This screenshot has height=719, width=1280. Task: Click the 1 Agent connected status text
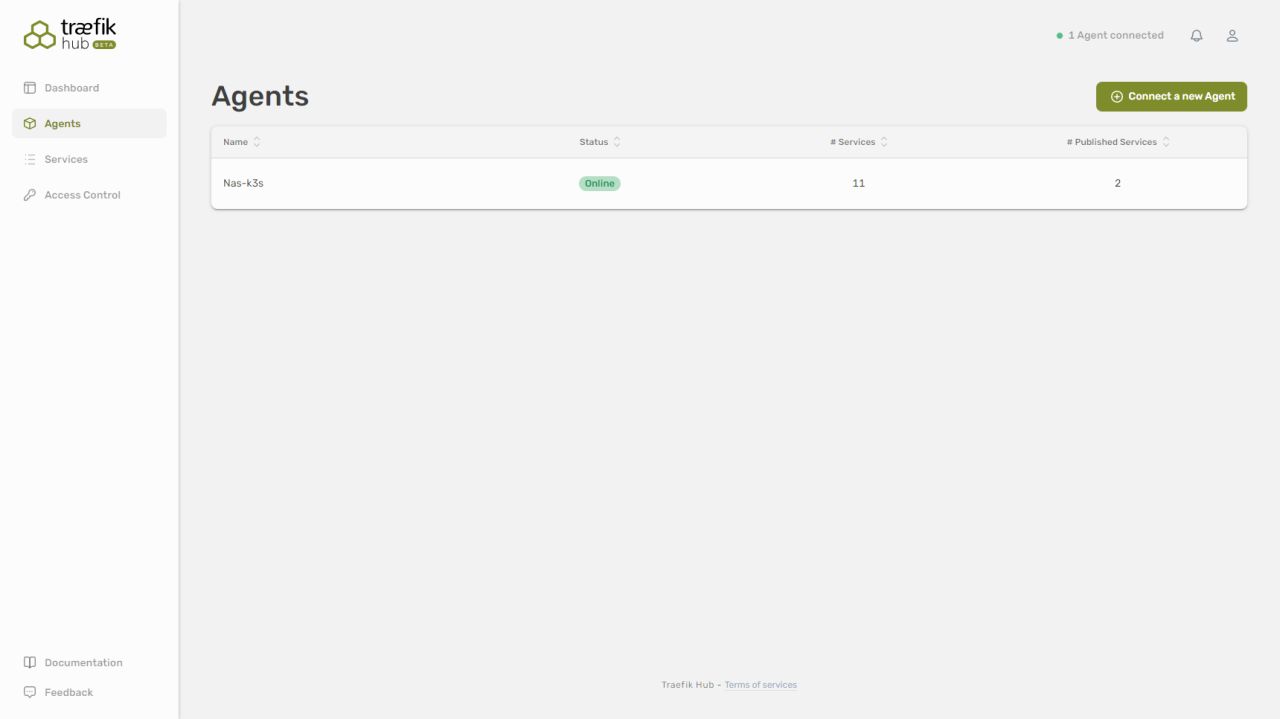pyautogui.click(x=1116, y=36)
